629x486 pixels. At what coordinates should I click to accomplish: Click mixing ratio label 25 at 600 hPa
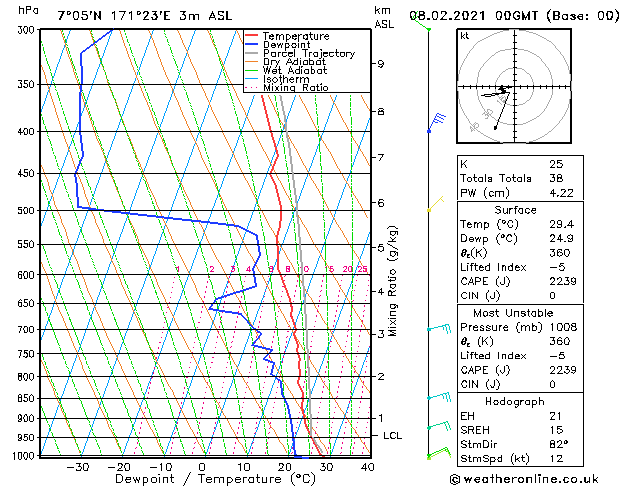point(362,269)
